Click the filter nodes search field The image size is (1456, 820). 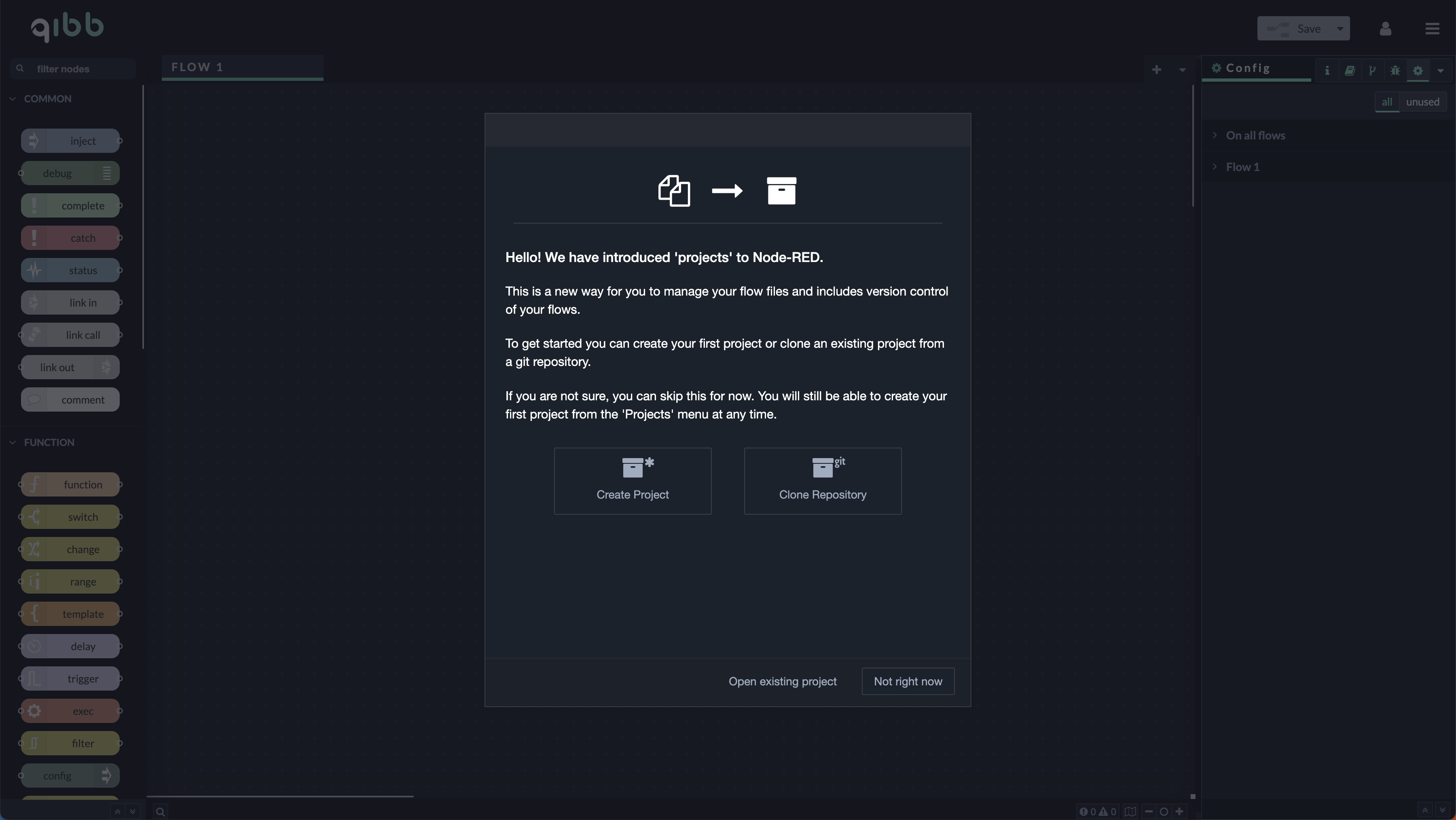coord(71,68)
